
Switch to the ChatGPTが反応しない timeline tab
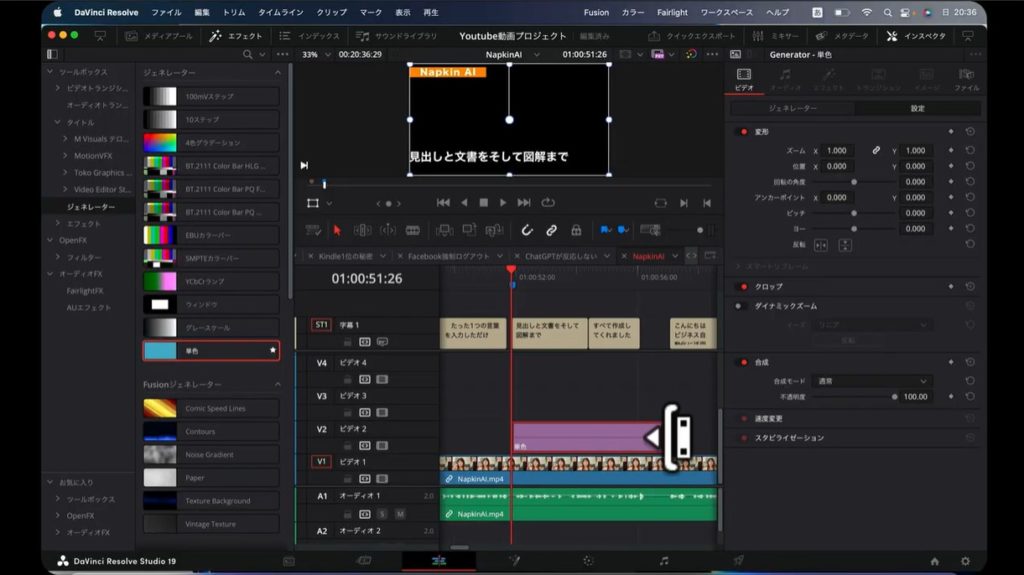560,256
